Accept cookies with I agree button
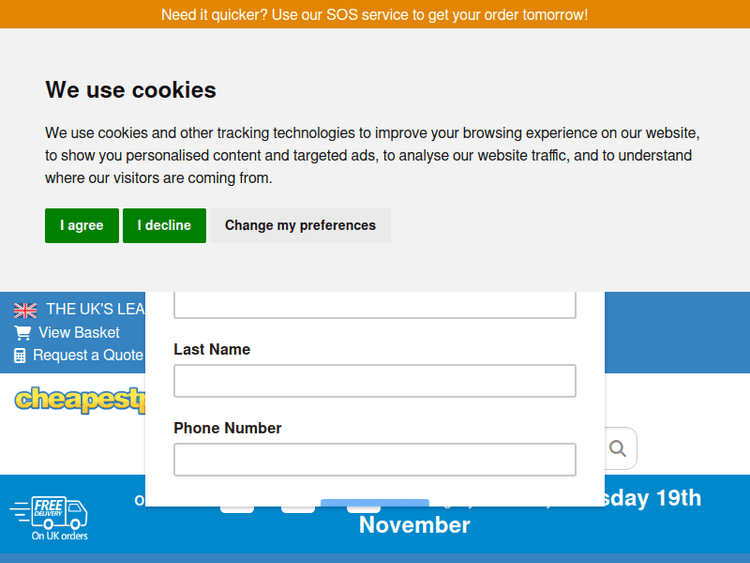Viewport: 750px width, 563px height. pos(82,226)
